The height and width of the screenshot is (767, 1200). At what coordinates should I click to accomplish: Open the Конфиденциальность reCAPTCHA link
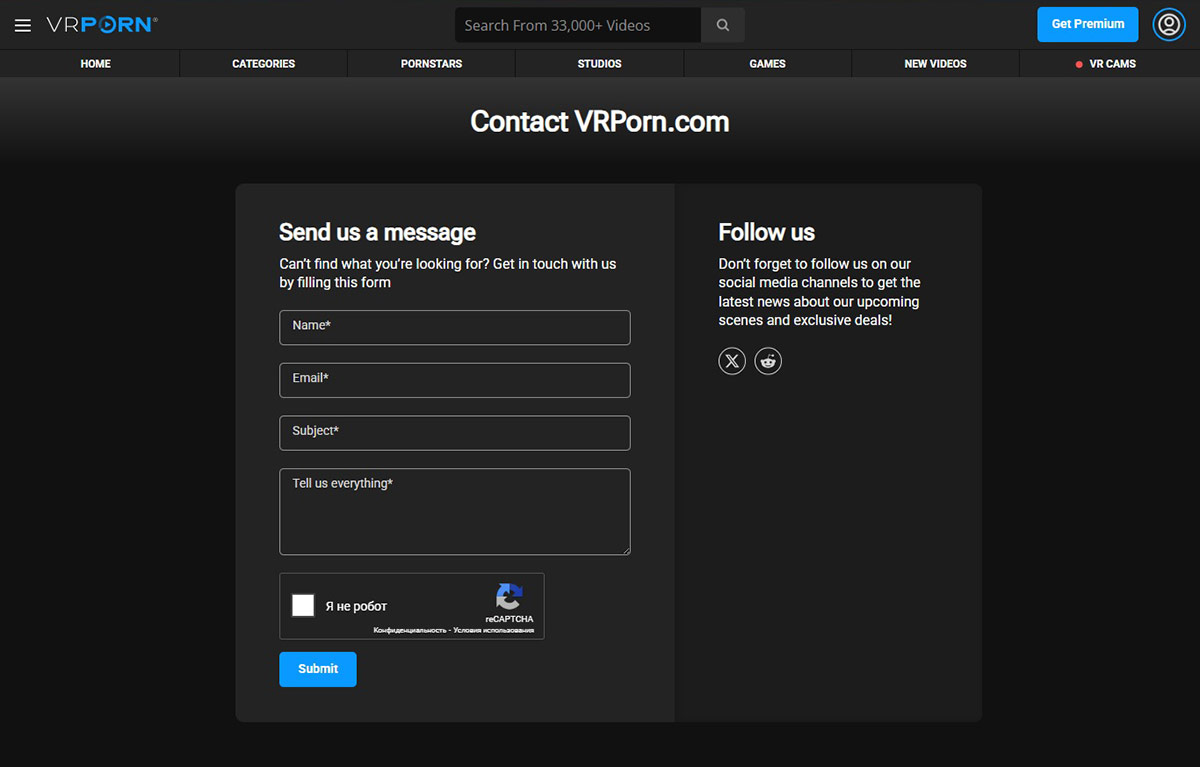tap(408, 630)
